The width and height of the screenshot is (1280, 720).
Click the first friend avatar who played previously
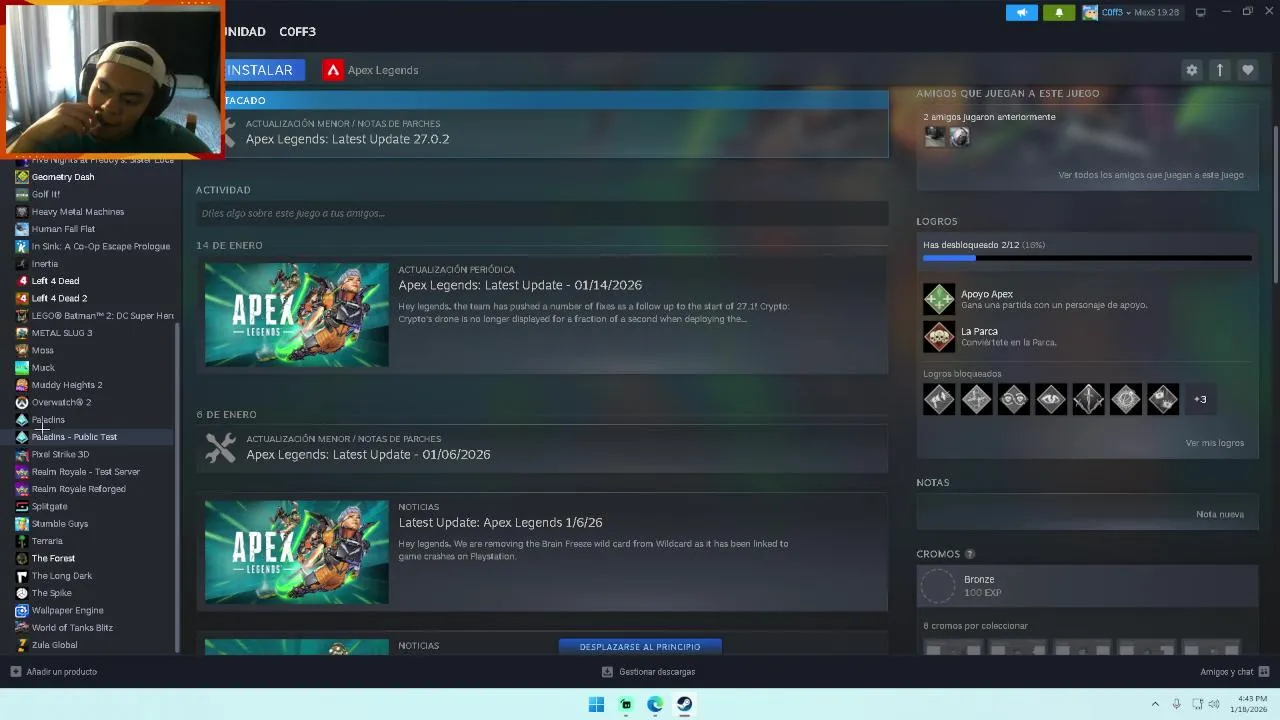click(934, 137)
